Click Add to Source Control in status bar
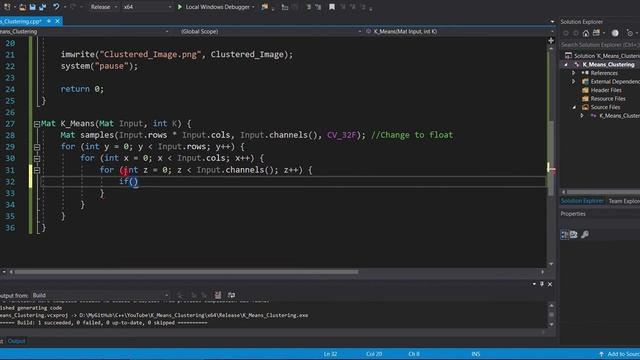This screenshot has height=360, width=640. tap(619, 354)
